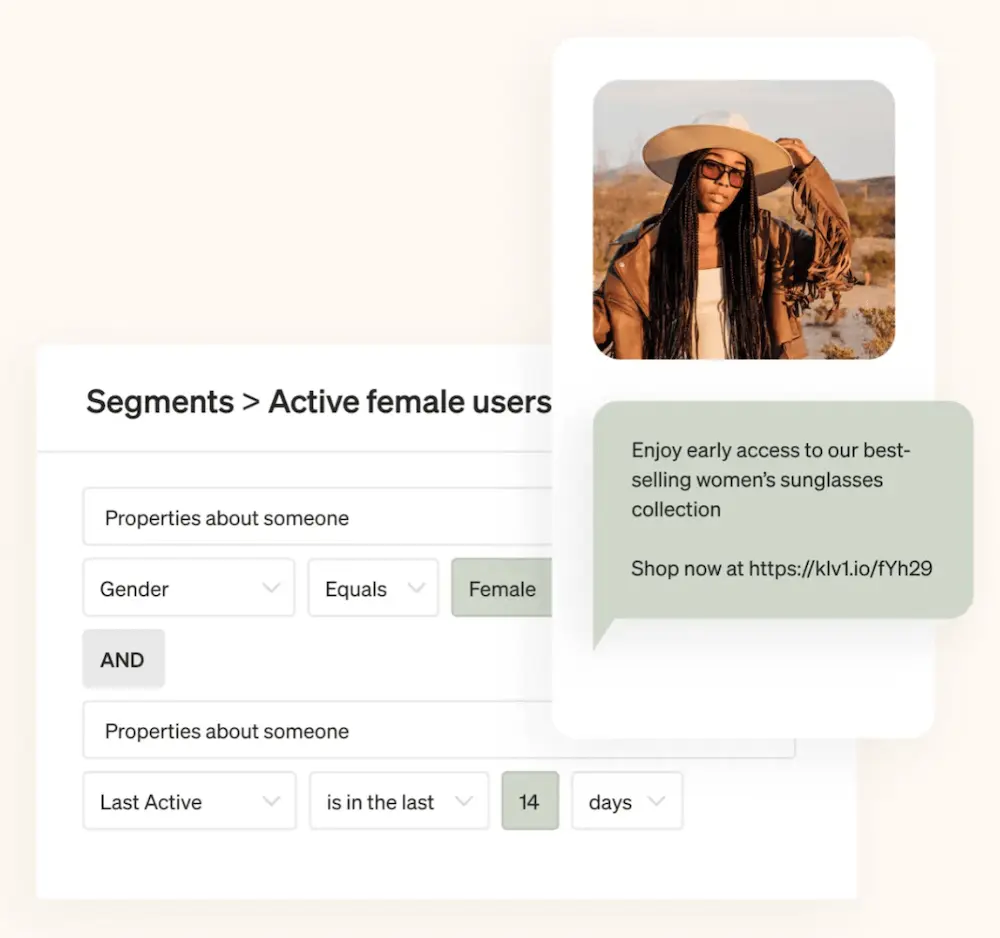The height and width of the screenshot is (938, 1000).
Task: Click the chevron arrow beside Last Active
Action: [x=271, y=801]
